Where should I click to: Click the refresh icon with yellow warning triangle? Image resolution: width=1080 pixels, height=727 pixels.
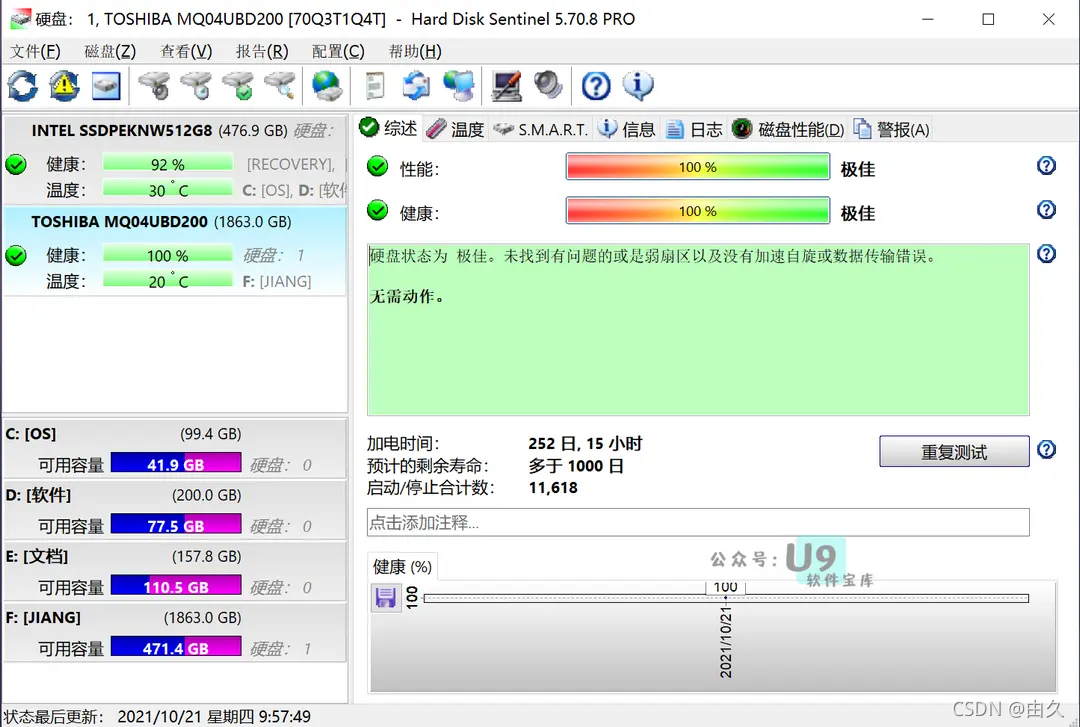[64, 86]
